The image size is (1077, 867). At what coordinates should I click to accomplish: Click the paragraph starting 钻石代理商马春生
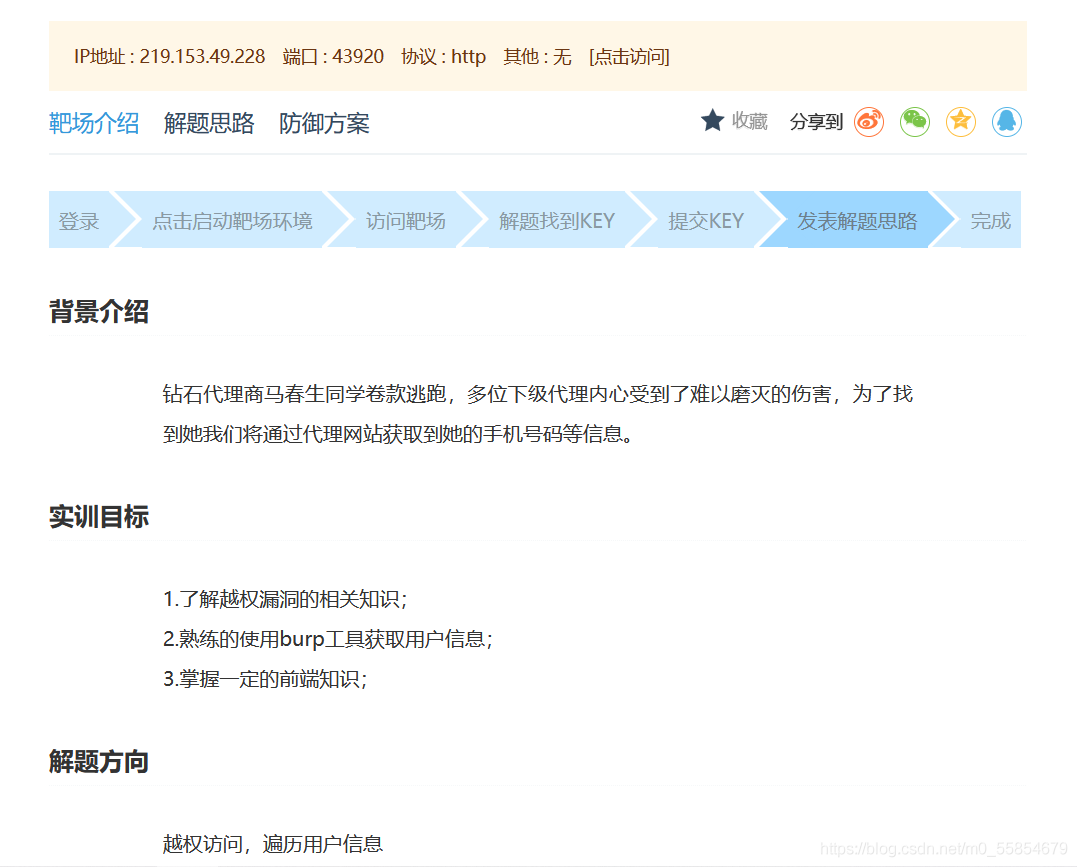pos(538,414)
